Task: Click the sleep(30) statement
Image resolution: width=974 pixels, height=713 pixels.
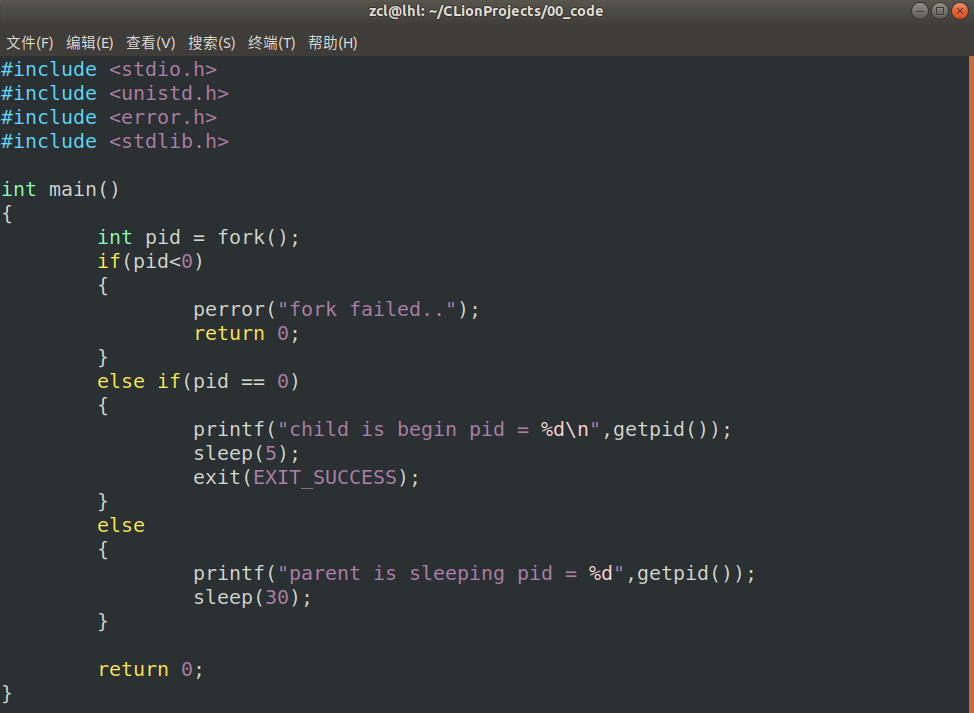Action: 252,597
